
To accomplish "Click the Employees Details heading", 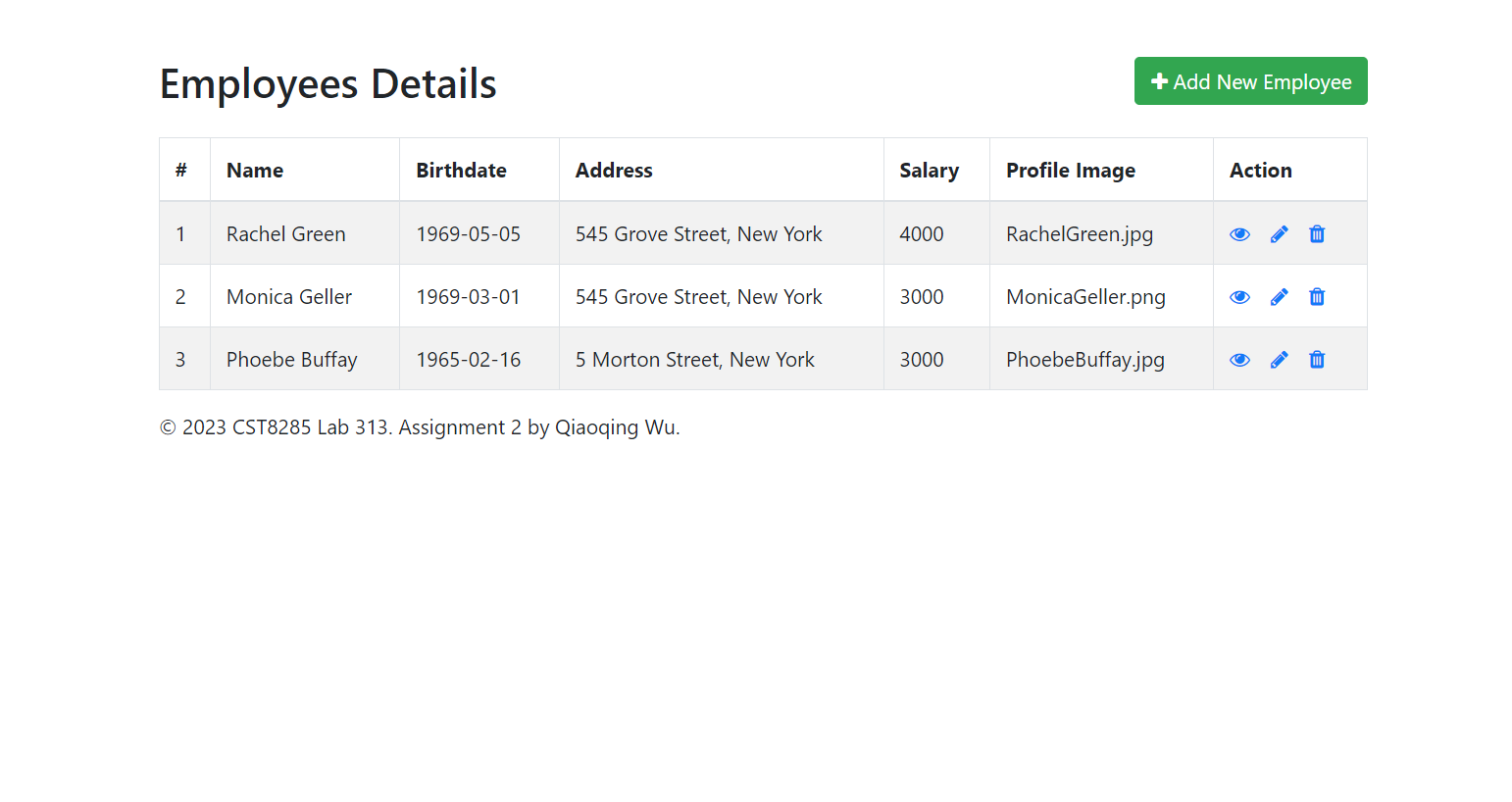I will pos(328,84).
